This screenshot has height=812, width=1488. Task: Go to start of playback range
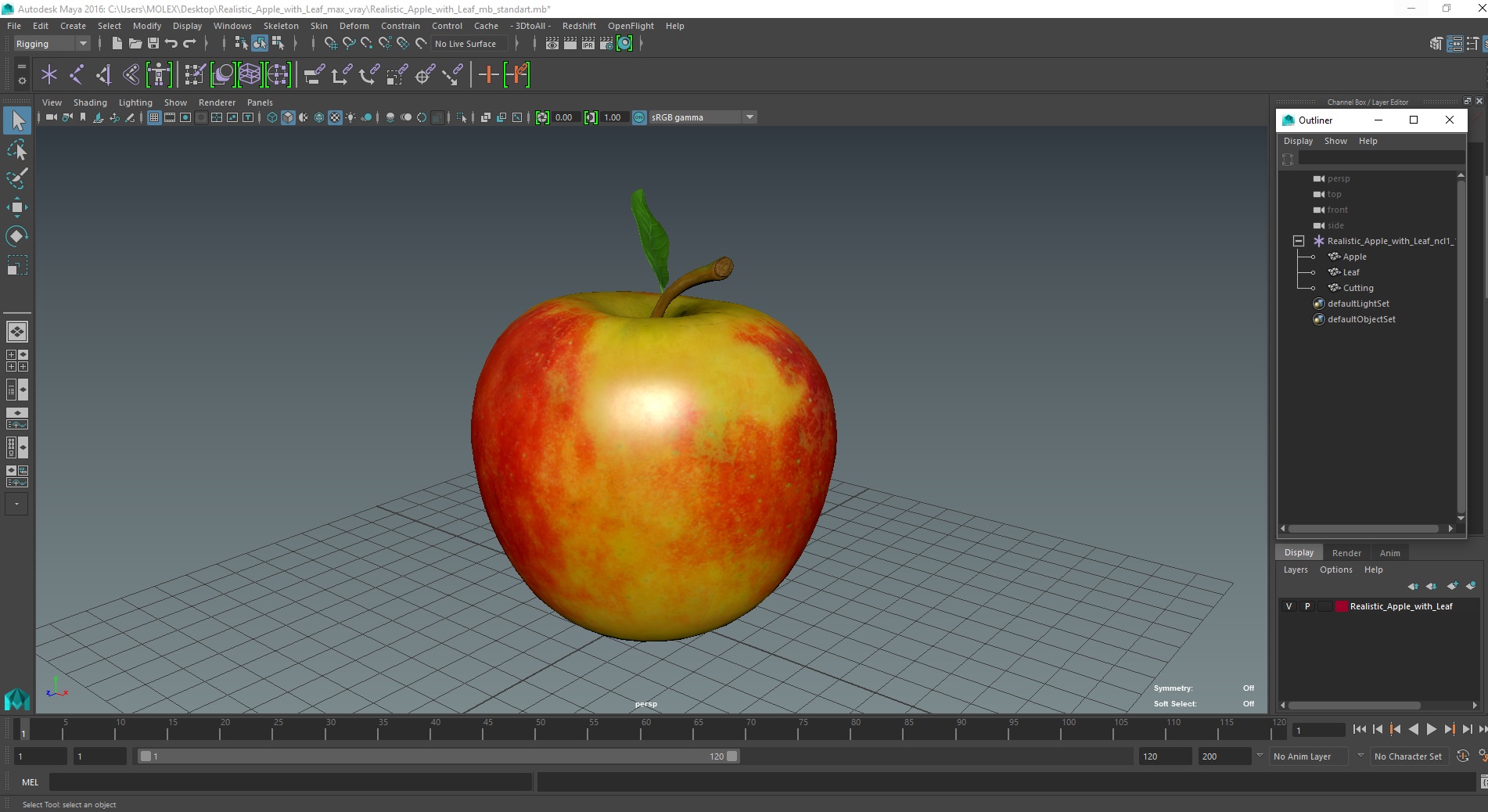(x=1360, y=729)
